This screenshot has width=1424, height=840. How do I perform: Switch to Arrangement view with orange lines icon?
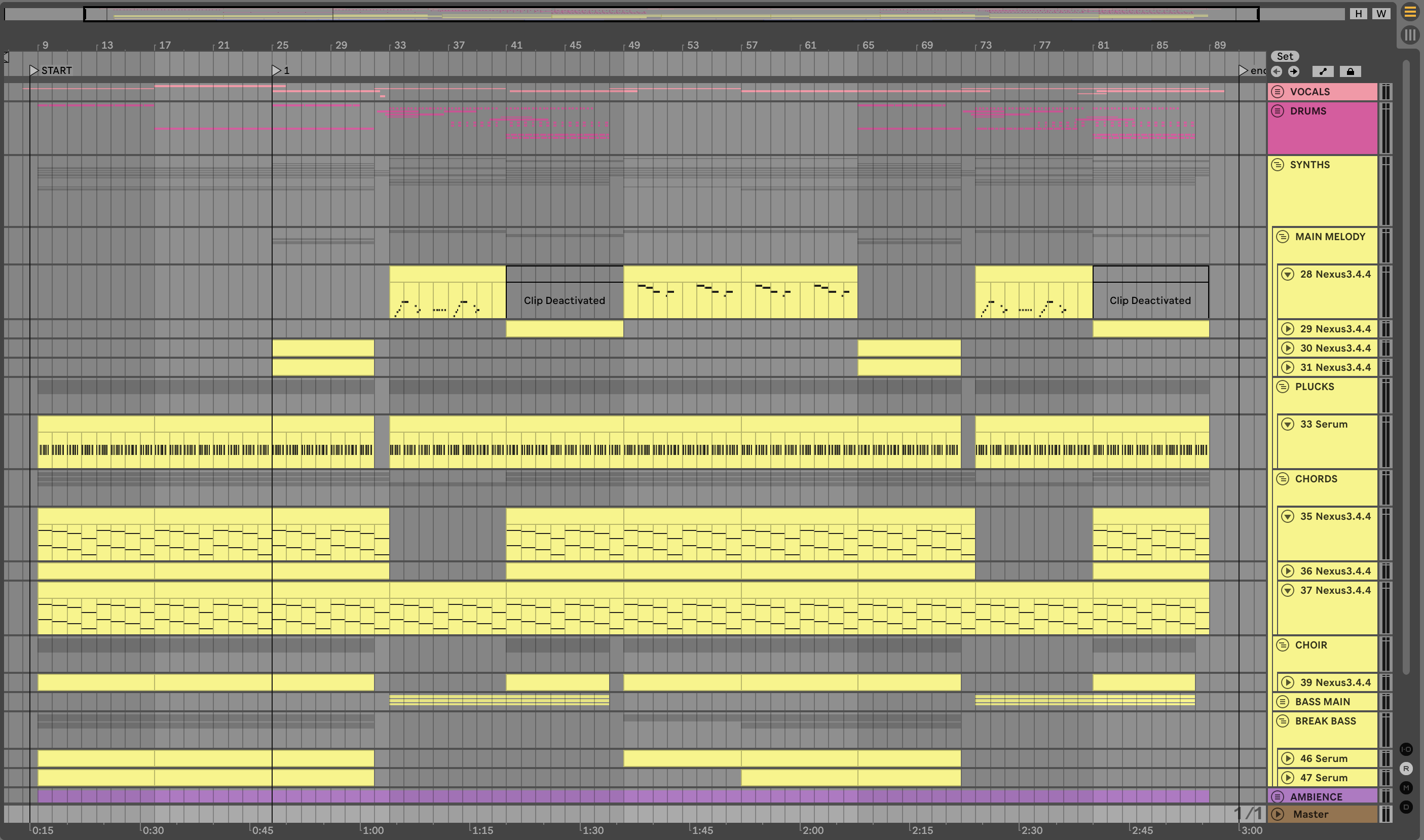(x=1409, y=13)
